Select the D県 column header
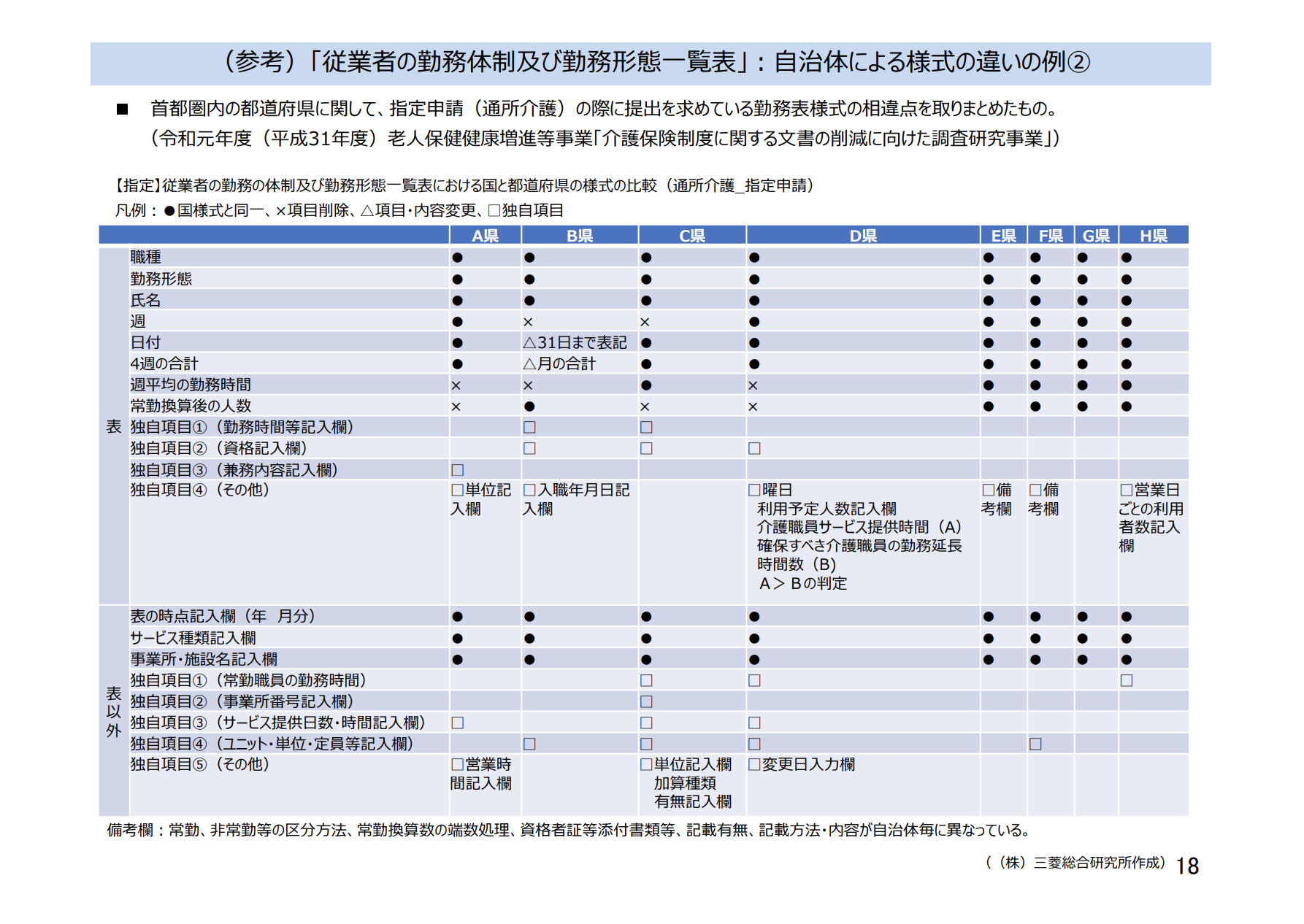1304x924 pixels. pyautogui.click(x=862, y=236)
